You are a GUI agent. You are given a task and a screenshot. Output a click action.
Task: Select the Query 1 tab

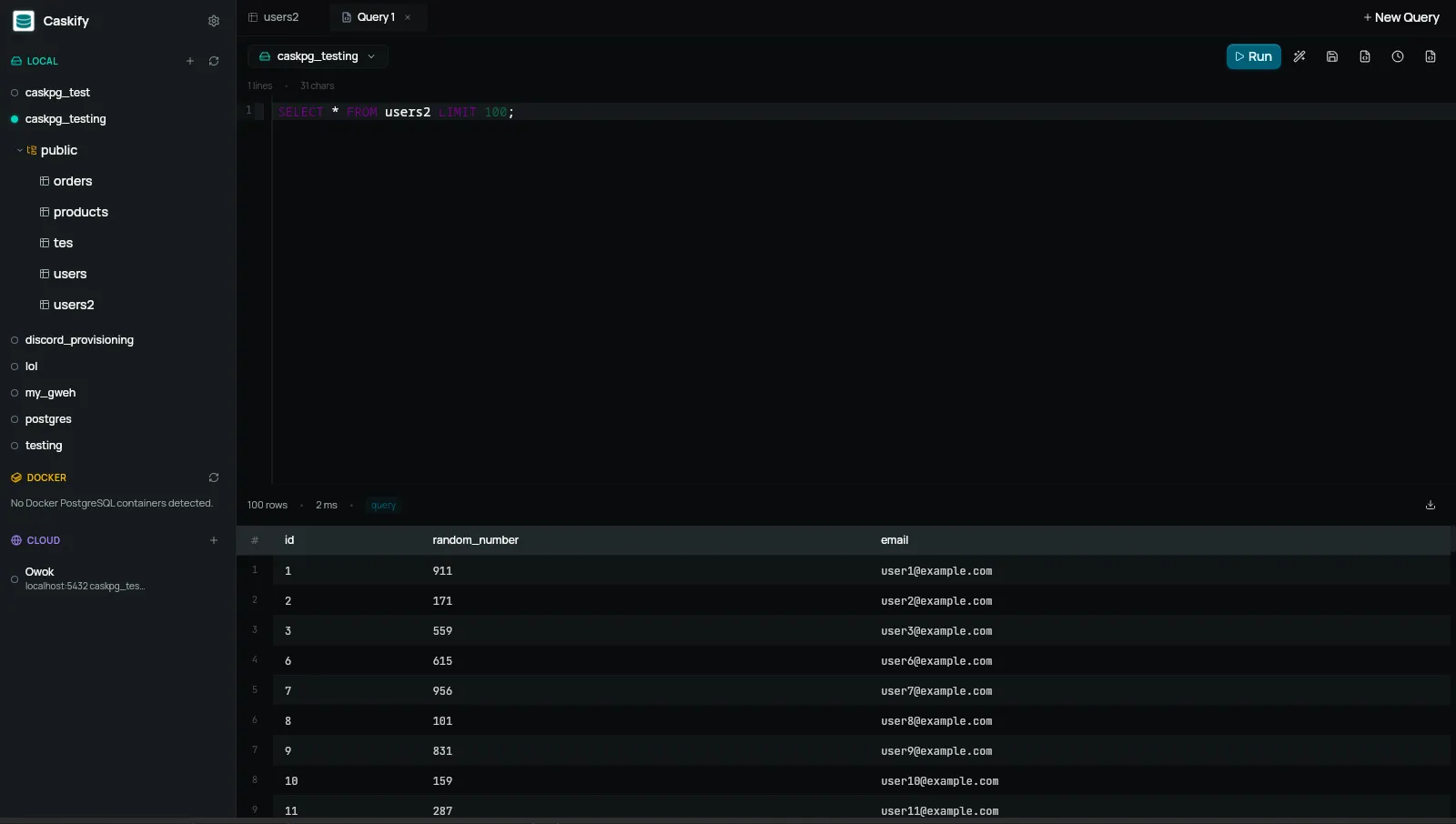[x=376, y=17]
